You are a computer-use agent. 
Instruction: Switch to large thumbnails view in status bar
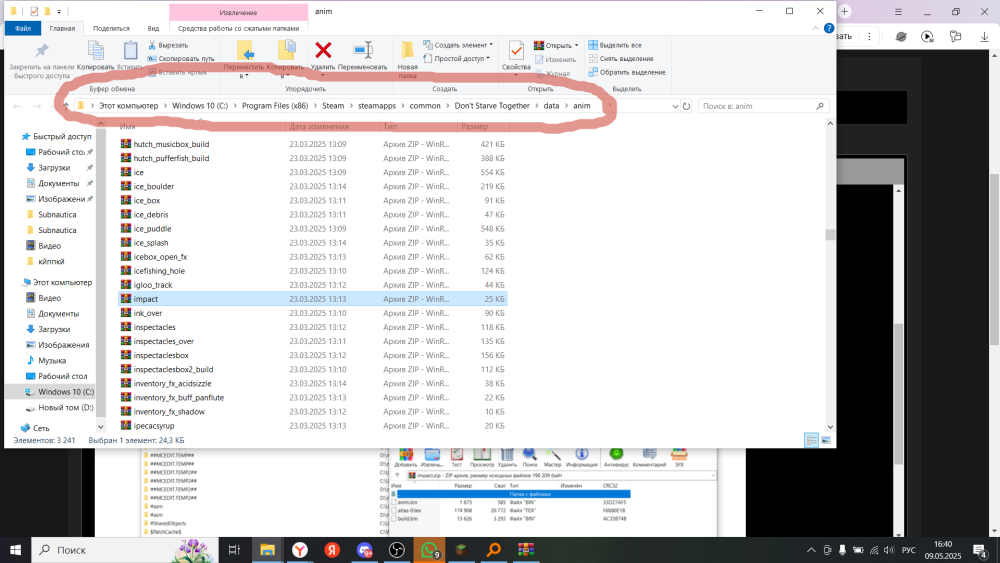[826, 441]
